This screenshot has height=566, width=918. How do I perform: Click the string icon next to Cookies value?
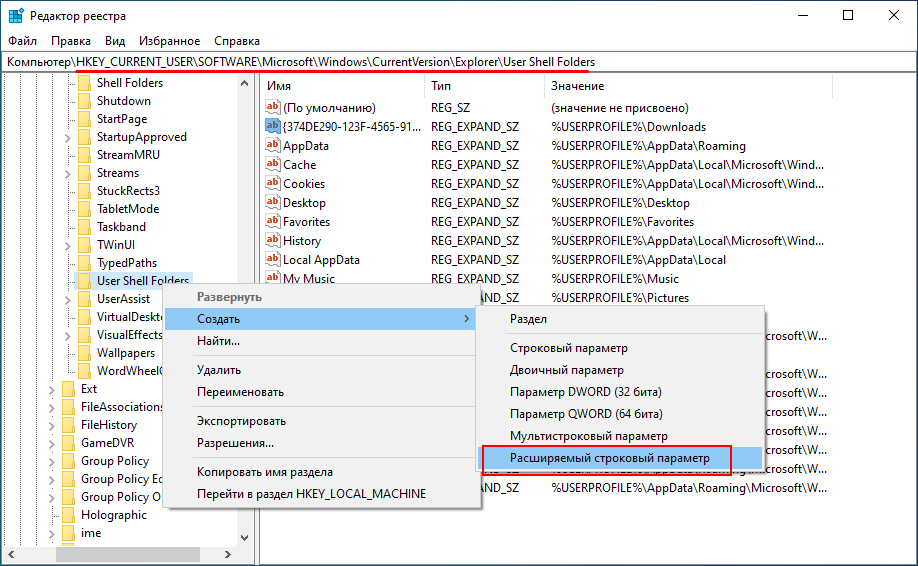[x=272, y=183]
